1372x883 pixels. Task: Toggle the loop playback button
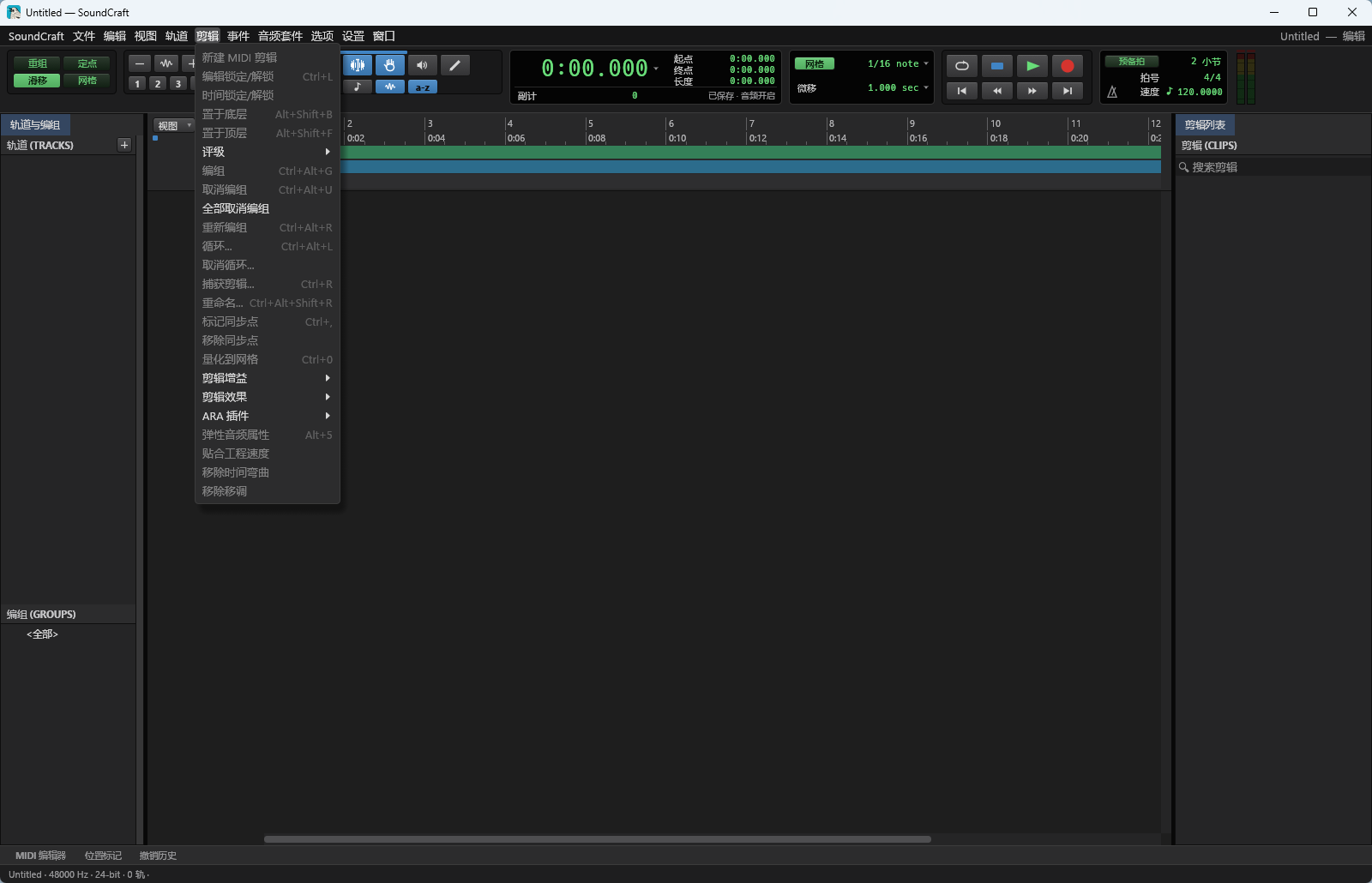[962, 66]
